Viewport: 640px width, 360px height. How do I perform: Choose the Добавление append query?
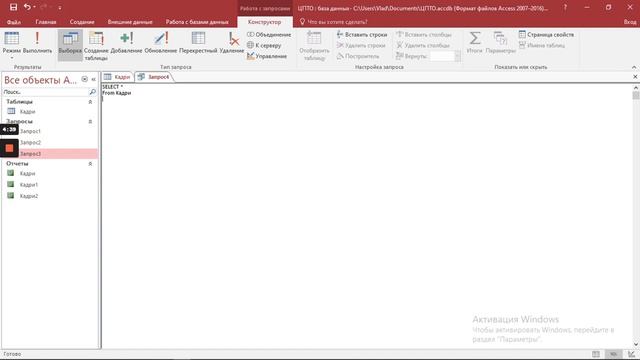[x=127, y=43]
